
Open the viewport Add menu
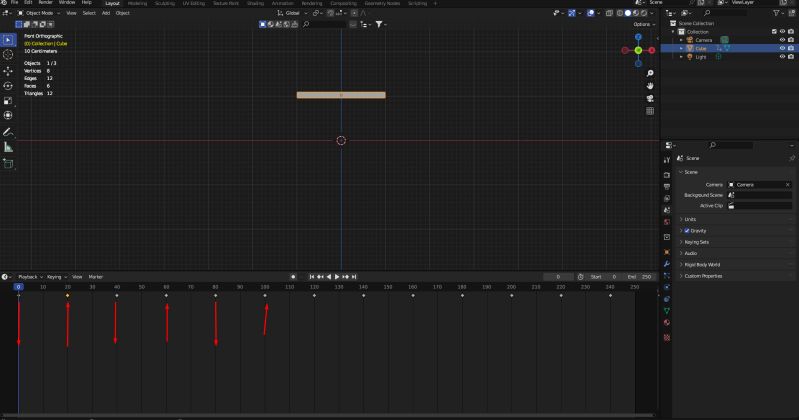105,13
